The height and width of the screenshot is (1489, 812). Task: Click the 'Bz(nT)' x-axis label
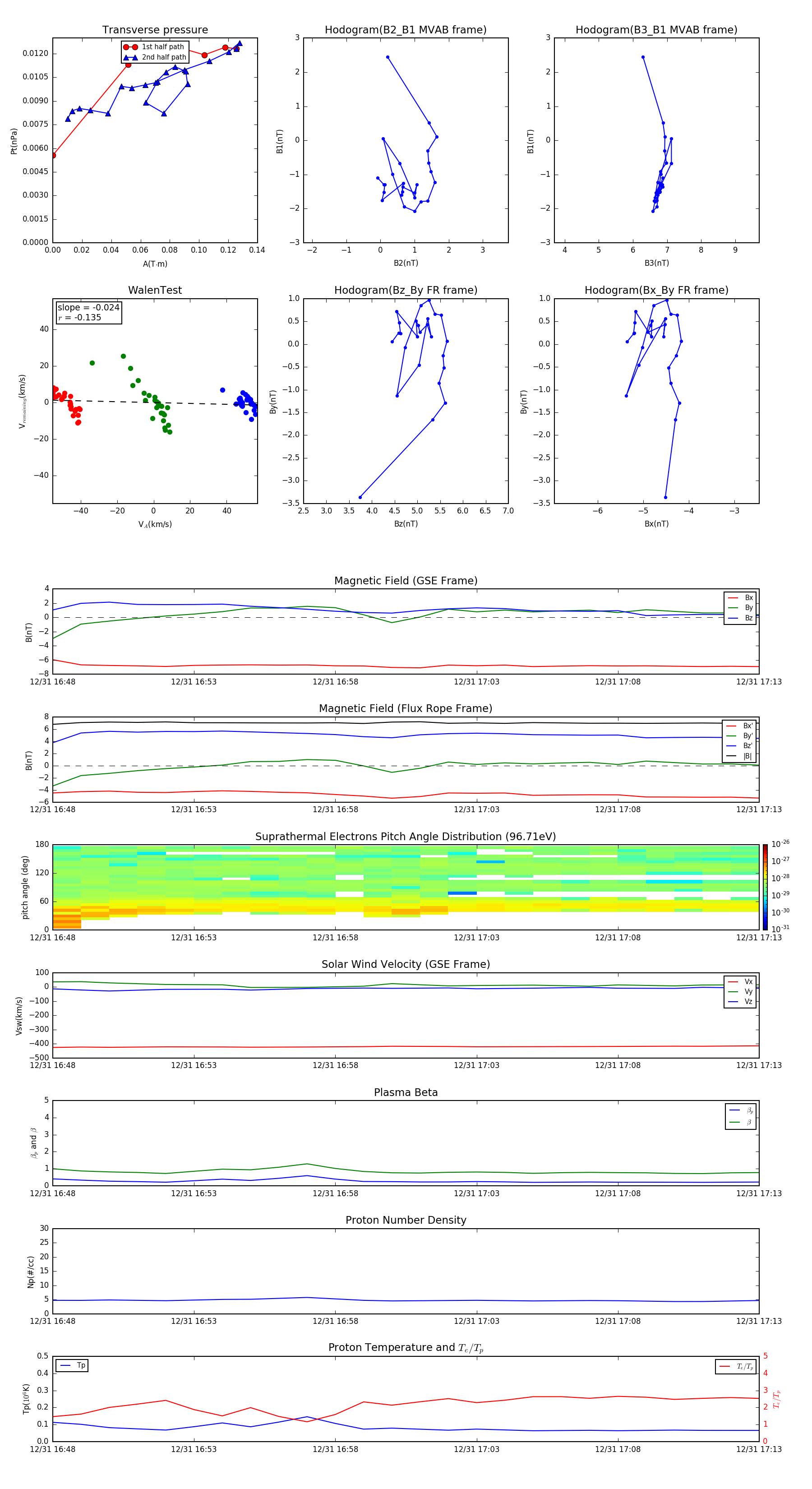click(406, 524)
